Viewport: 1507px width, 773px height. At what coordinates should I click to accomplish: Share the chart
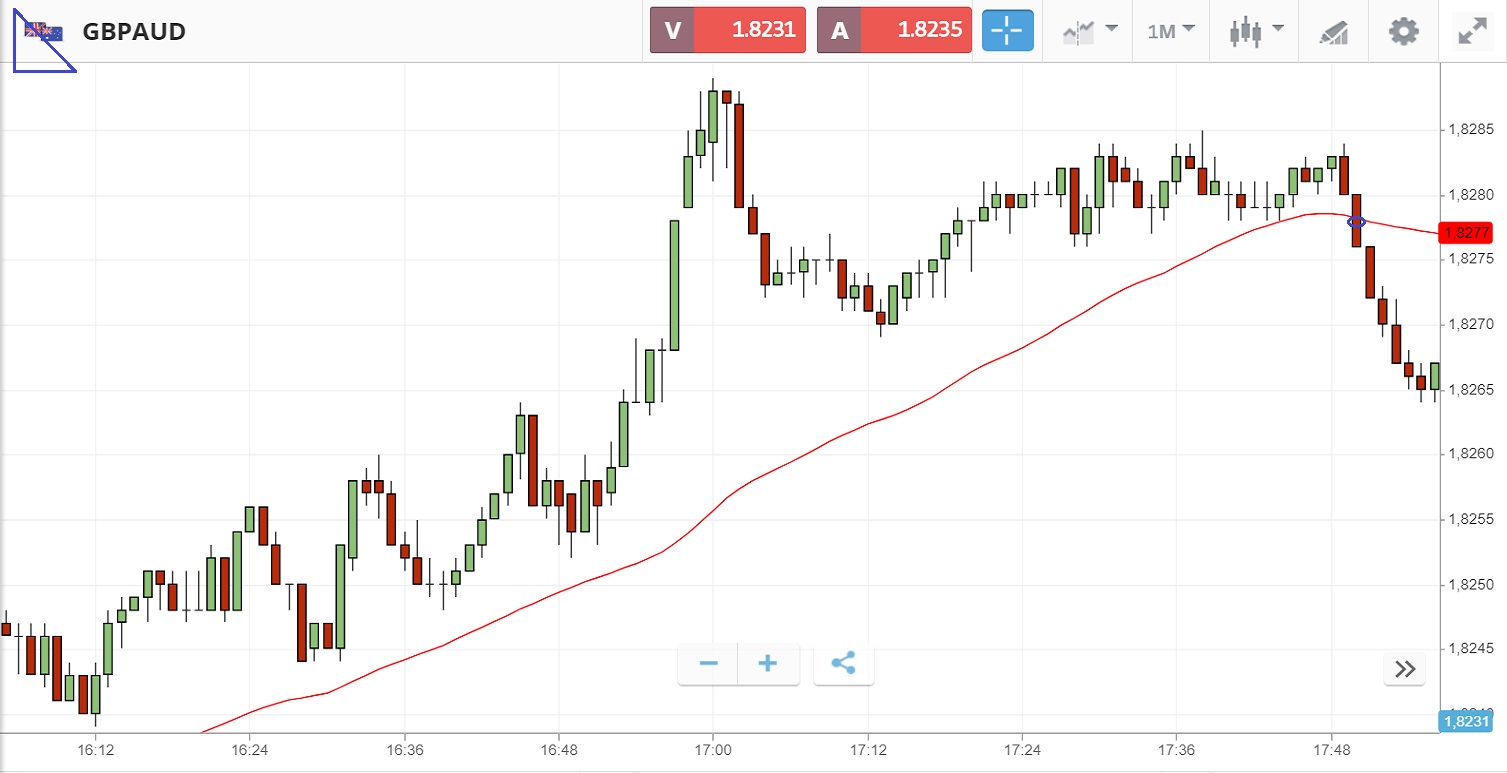coord(843,664)
